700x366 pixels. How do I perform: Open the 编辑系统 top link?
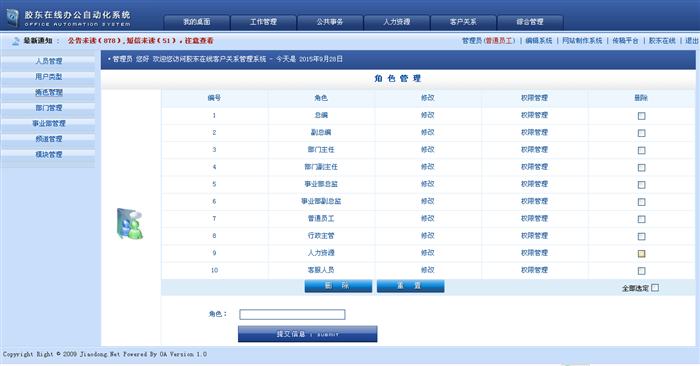[538, 41]
